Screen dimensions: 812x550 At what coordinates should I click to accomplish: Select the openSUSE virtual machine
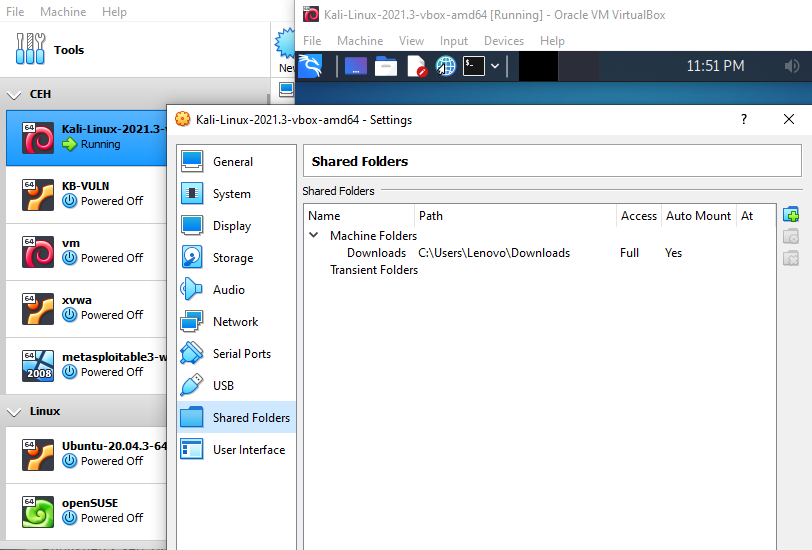pyautogui.click(x=86, y=511)
